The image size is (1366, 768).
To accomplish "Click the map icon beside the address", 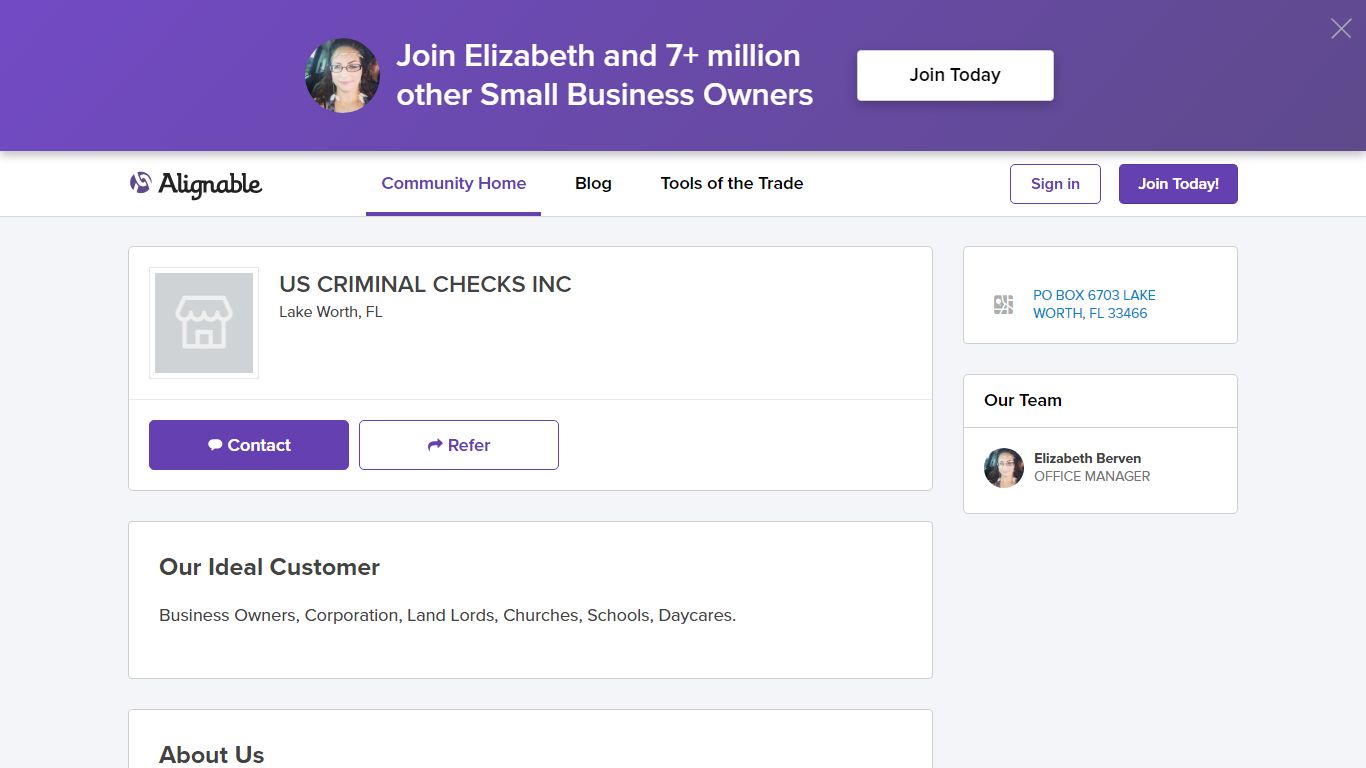I will [1003, 304].
